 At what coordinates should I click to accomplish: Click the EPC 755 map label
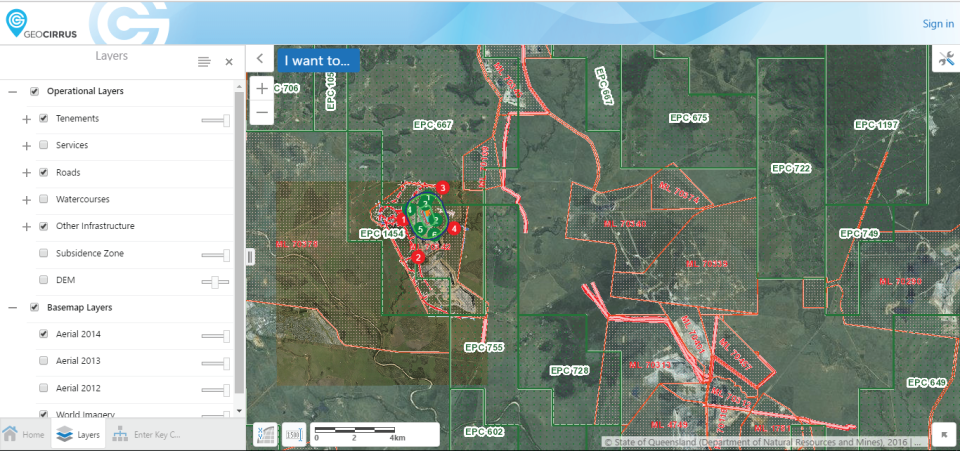click(x=484, y=348)
